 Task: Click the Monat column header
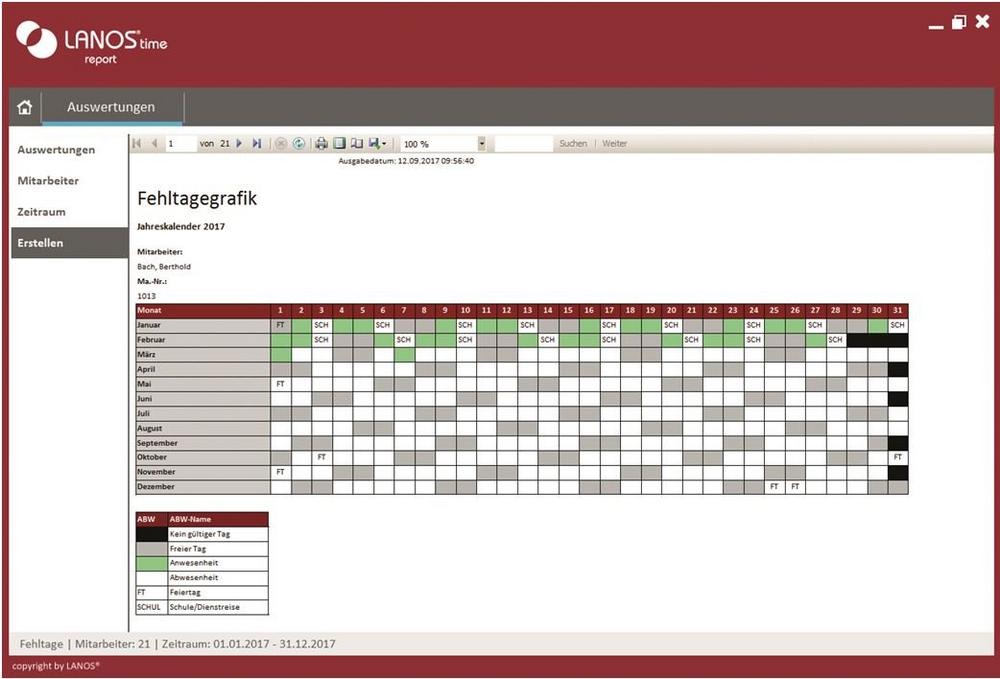point(203,310)
